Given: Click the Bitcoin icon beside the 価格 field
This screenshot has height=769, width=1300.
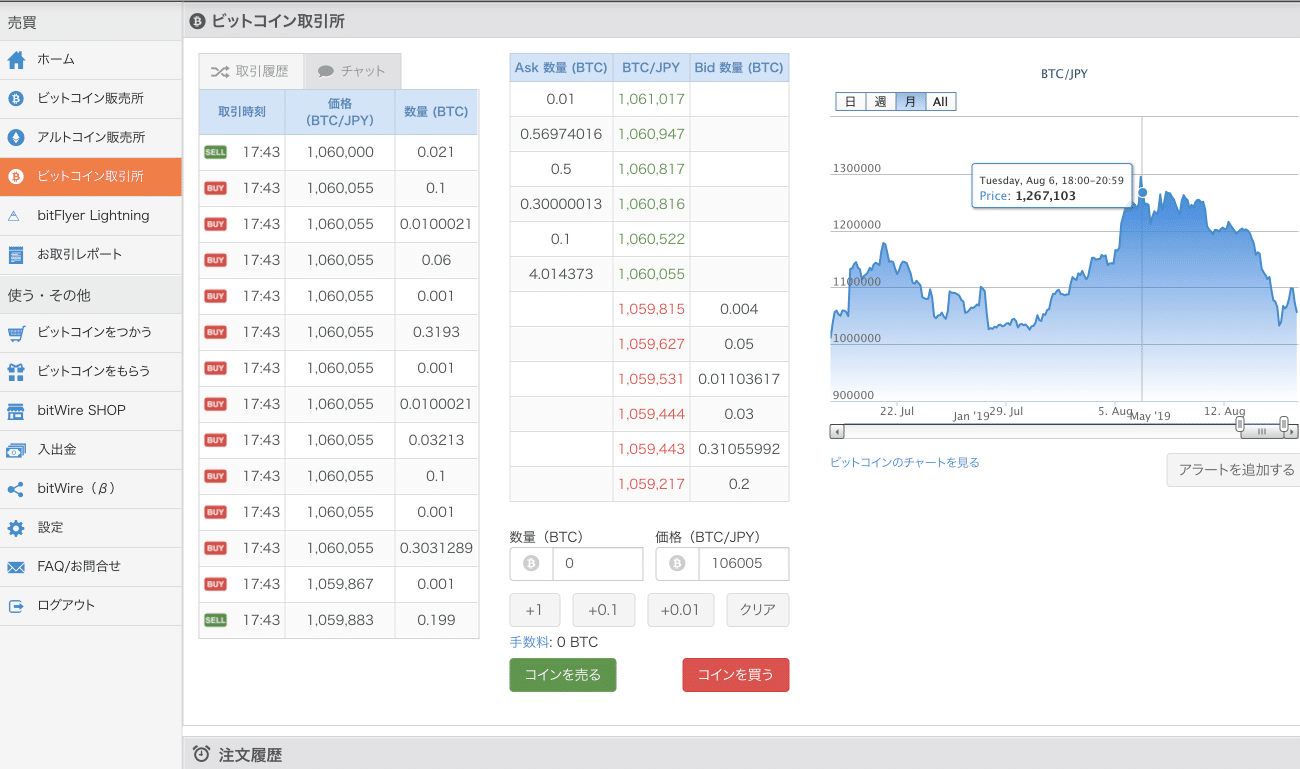Looking at the screenshot, I should tap(677, 564).
